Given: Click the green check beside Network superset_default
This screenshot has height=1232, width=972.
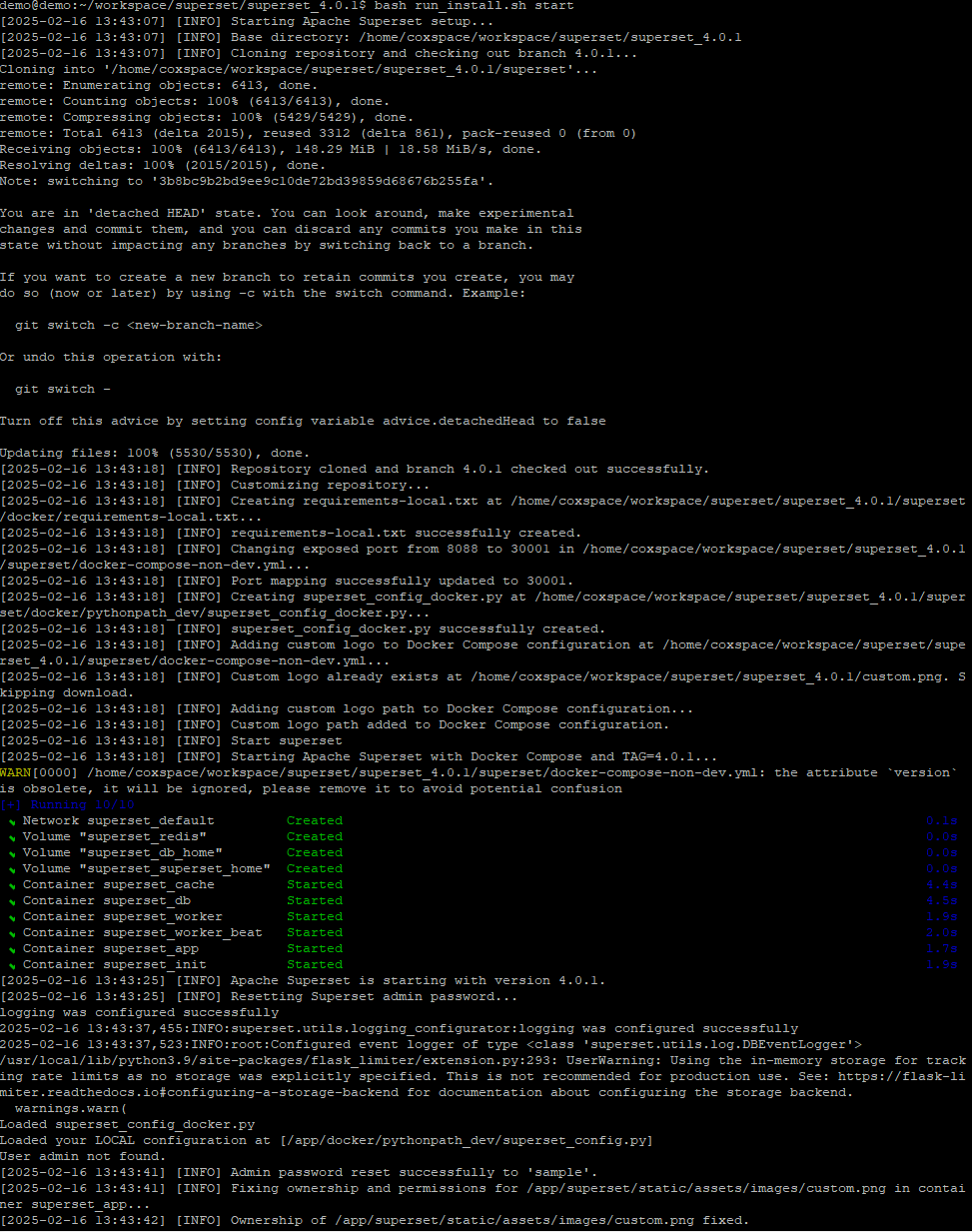Looking at the screenshot, I should 12,821.
